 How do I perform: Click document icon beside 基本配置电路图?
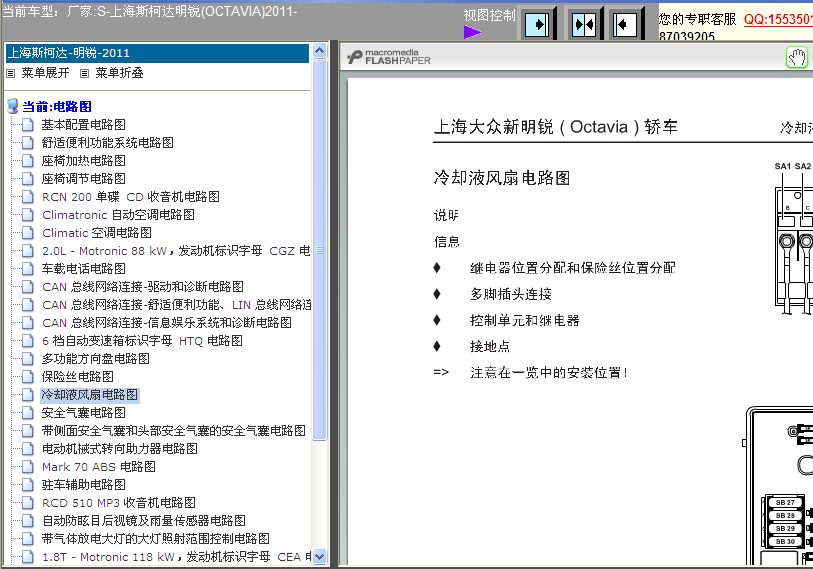tap(28, 124)
